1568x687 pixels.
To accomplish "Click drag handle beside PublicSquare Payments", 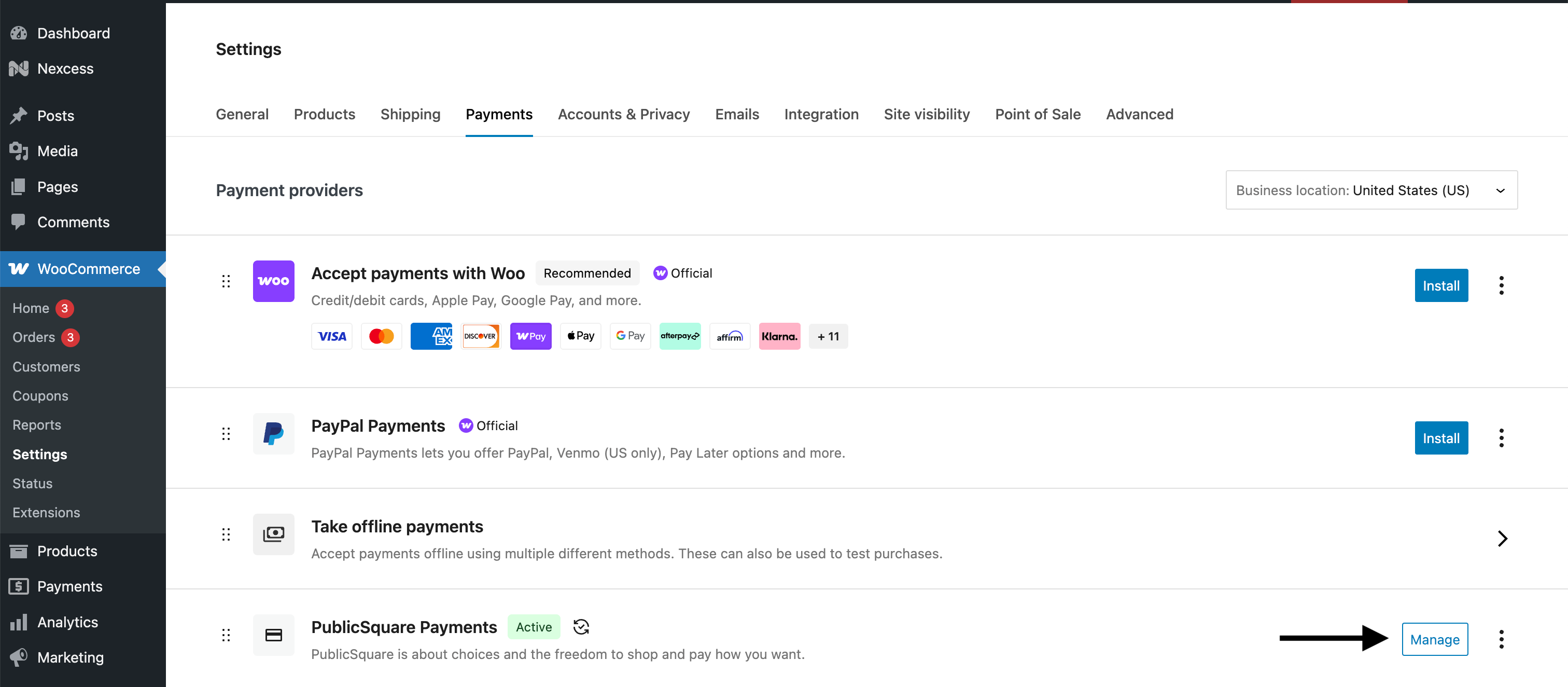I will pos(226,635).
